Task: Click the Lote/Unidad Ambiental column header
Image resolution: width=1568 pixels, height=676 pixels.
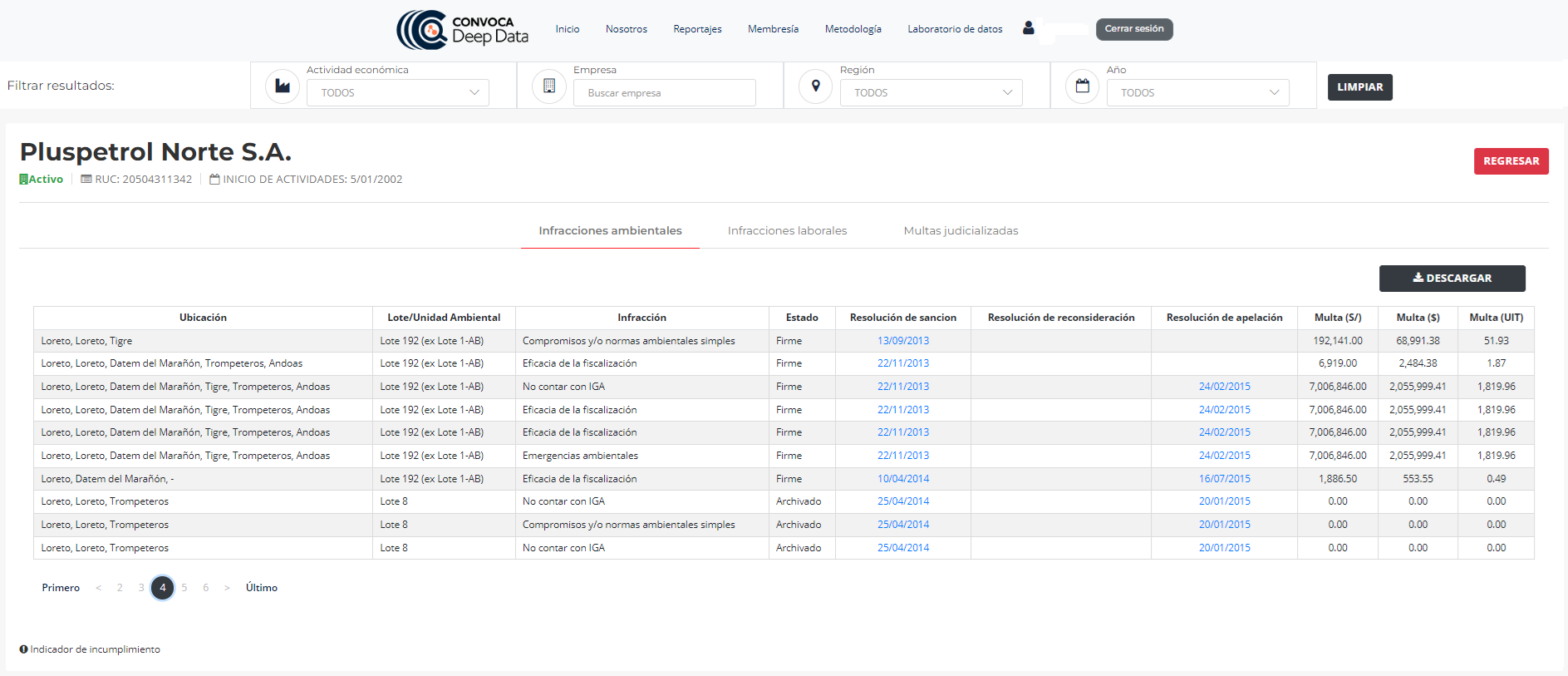Action: (x=444, y=318)
